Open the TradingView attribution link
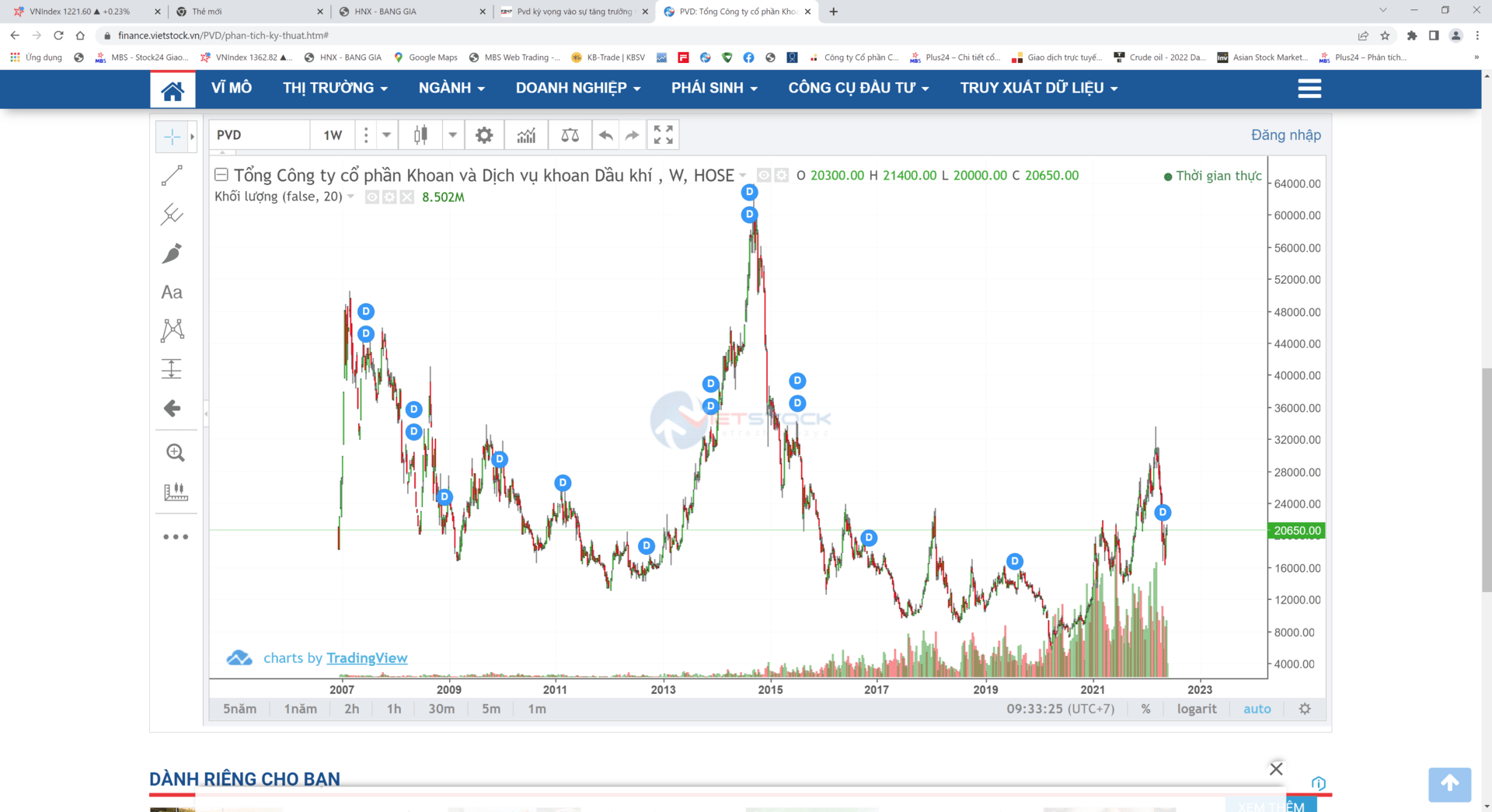This screenshot has width=1492, height=812. [367, 658]
